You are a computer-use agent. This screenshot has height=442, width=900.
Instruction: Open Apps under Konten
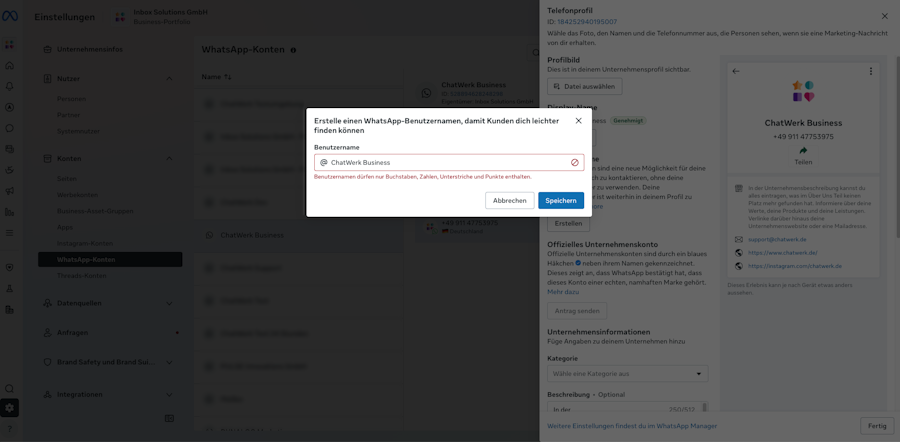click(x=65, y=227)
